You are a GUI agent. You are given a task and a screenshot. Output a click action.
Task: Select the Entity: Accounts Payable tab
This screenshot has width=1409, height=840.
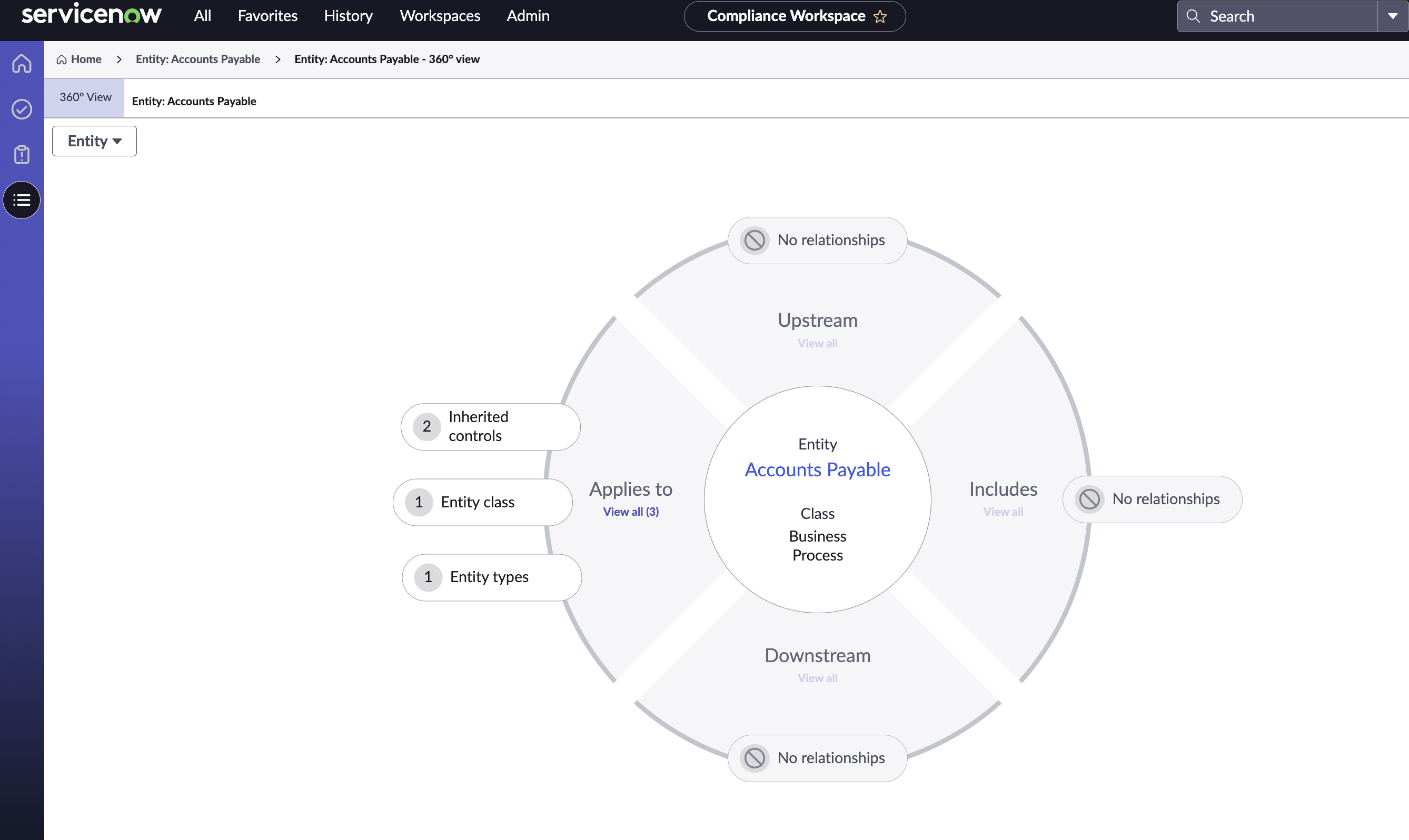(194, 102)
